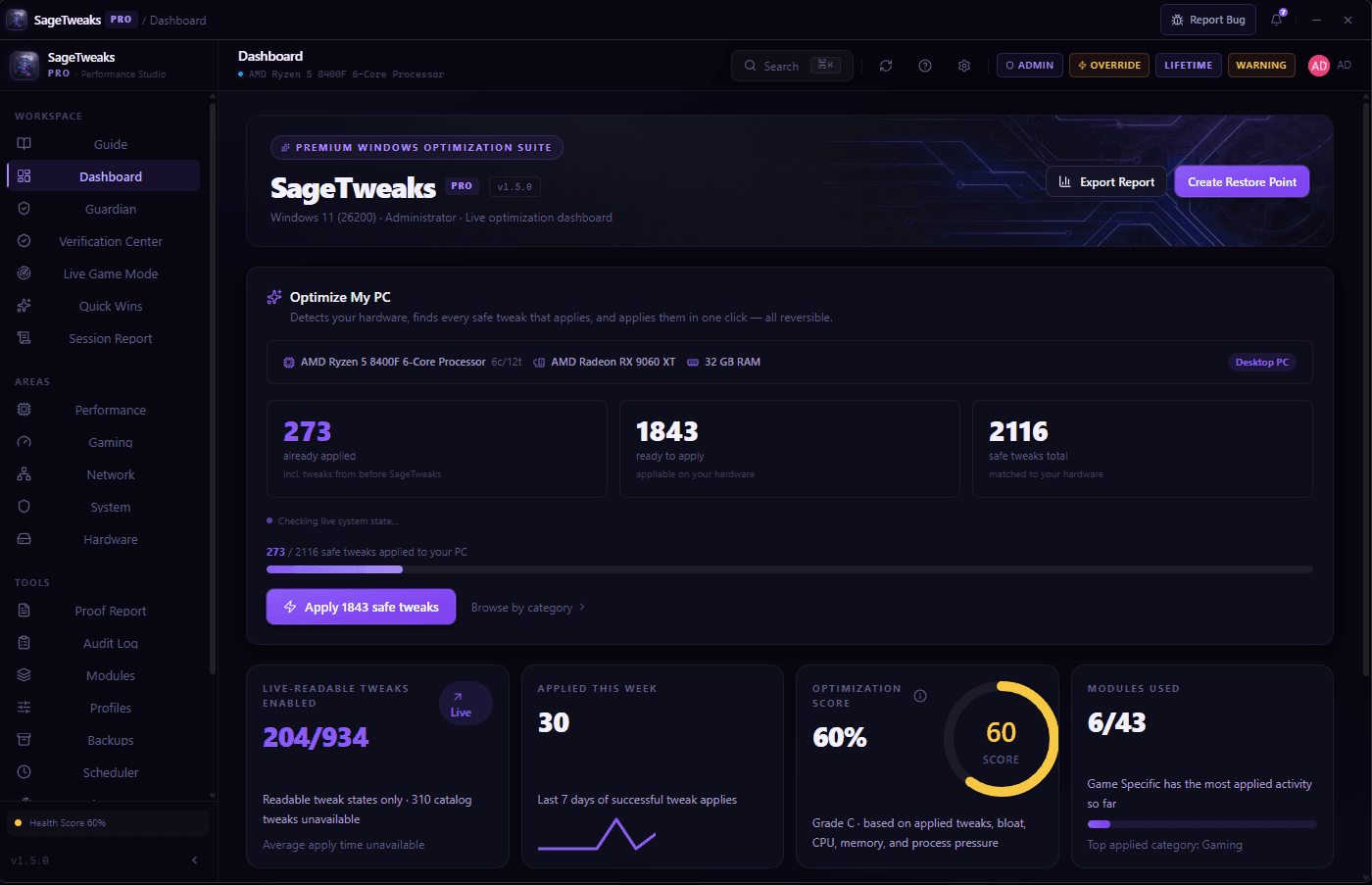Select the Performance area
The image size is (1372, 885).
[x=103, y=410]
